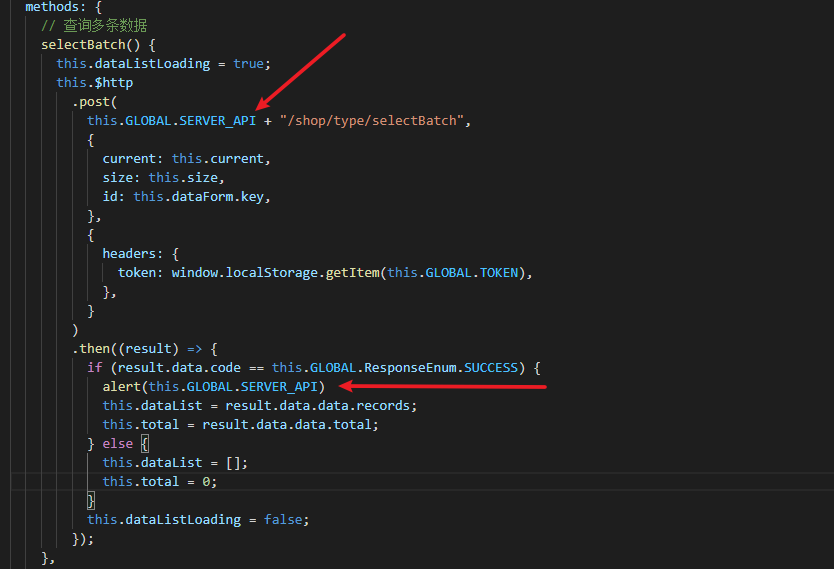The image size is (834, 569).
Task: Click the 'alert(this.GLOBAL.SERVER_API)' statement
Action: [214, 387]
